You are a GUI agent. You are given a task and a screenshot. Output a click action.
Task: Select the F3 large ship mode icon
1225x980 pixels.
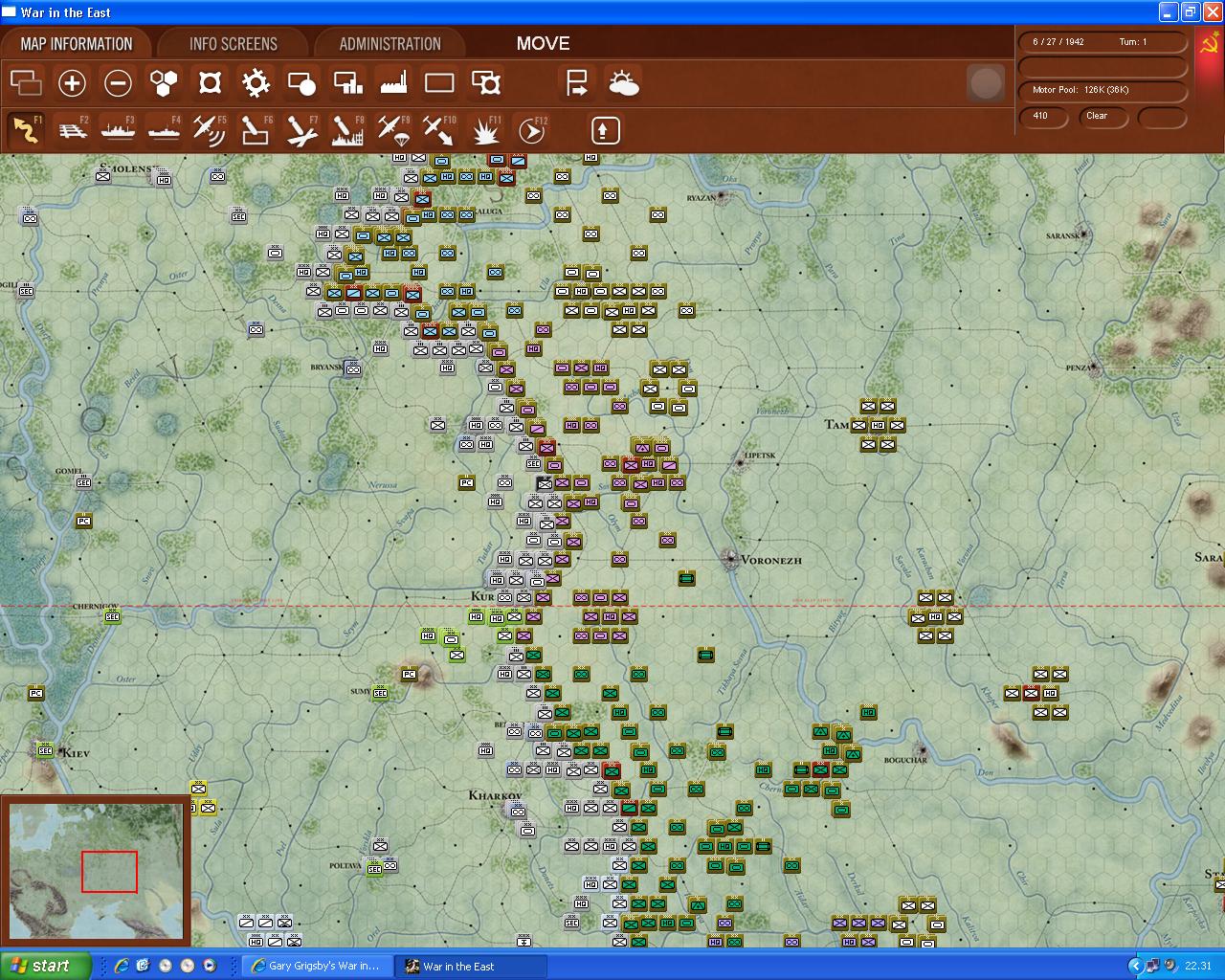tap(118, 130)
